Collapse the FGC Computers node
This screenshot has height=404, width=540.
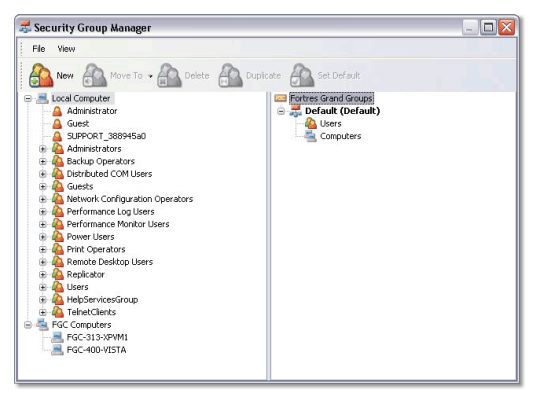coord(28,325)
